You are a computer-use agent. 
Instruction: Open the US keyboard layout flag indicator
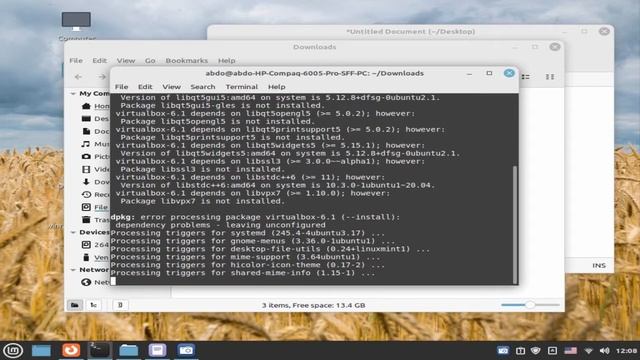tap(571, 351)
